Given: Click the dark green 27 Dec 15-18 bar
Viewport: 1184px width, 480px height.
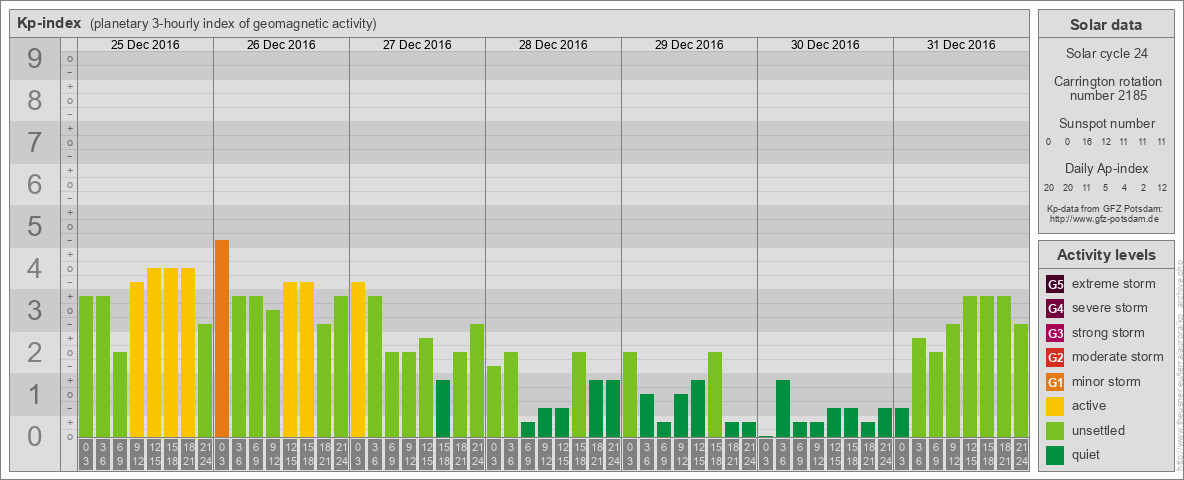Looking at the screenshot, I should 443,409.
